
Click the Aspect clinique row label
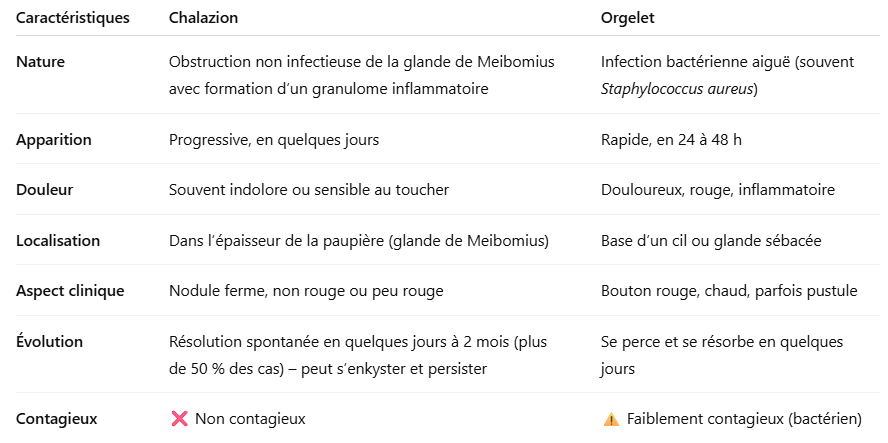tap(70, 291)
